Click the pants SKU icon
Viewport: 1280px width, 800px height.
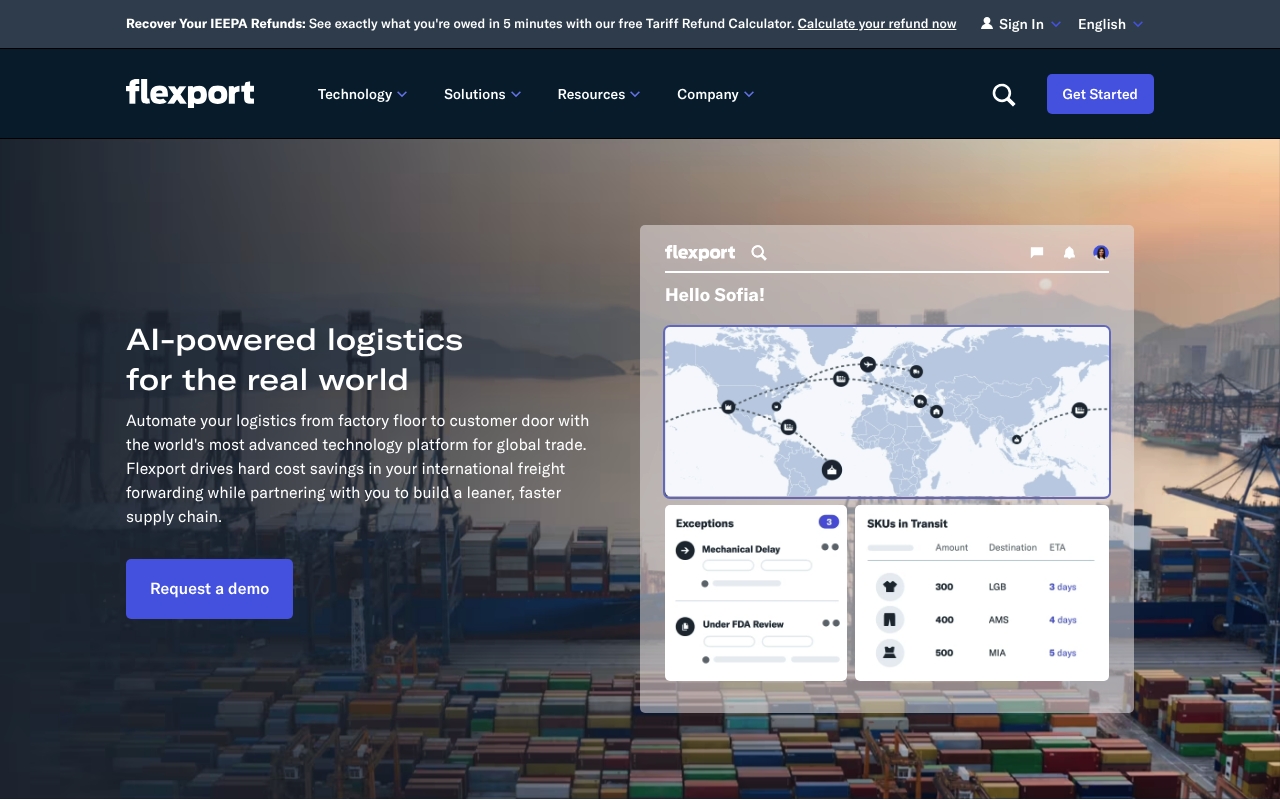pyautogui.click(x=890, y=620)
